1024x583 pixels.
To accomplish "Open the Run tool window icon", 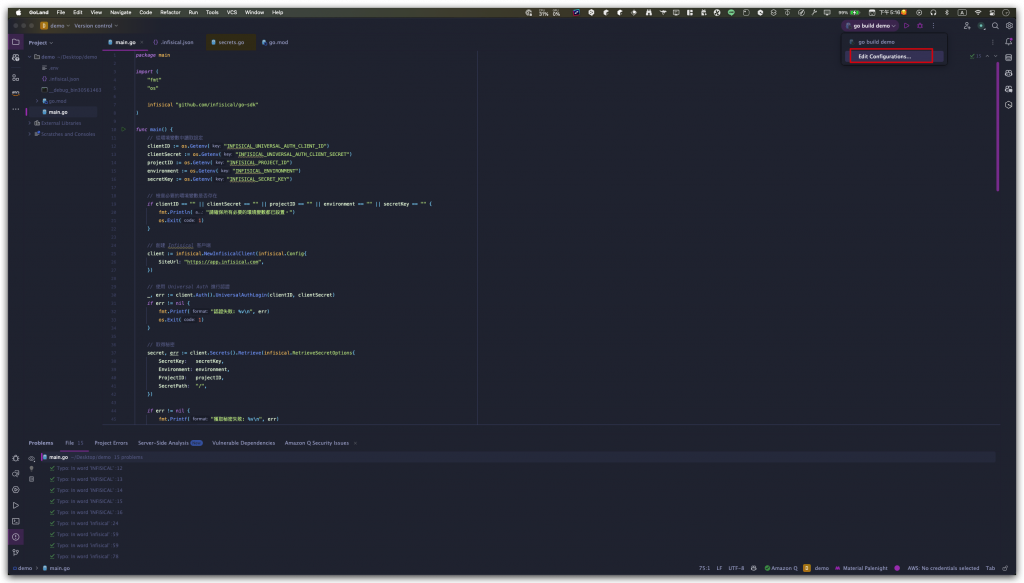I will [16, 505].
